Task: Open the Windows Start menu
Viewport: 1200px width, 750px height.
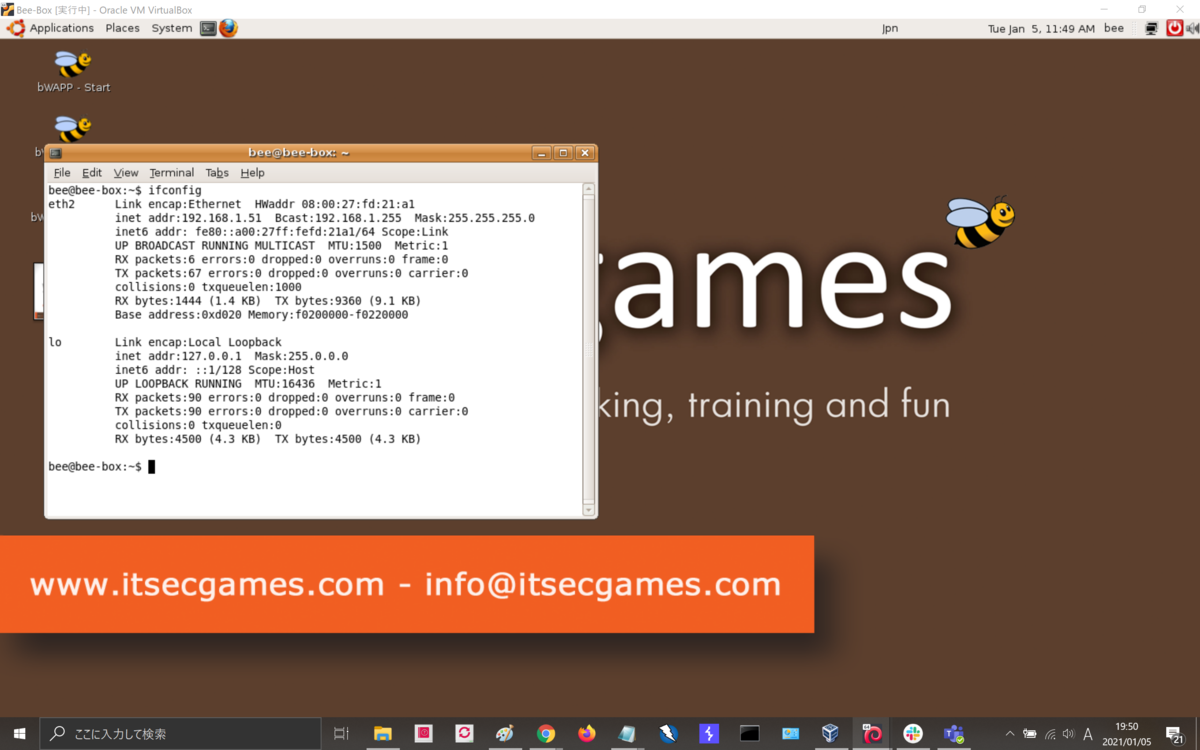Action: 19,733
